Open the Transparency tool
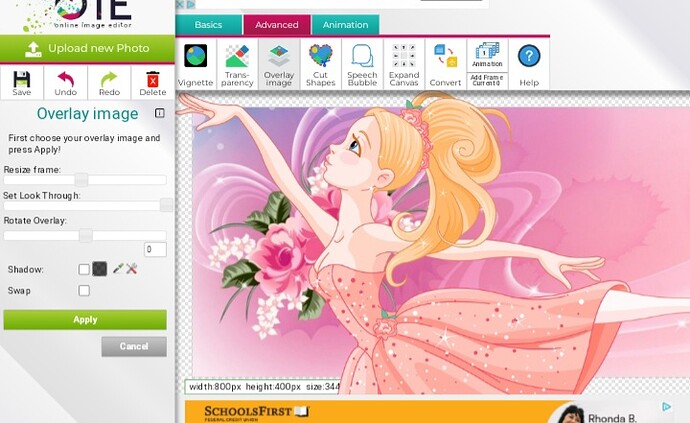This screenshot has height=423, width=690. pos(237,63)
